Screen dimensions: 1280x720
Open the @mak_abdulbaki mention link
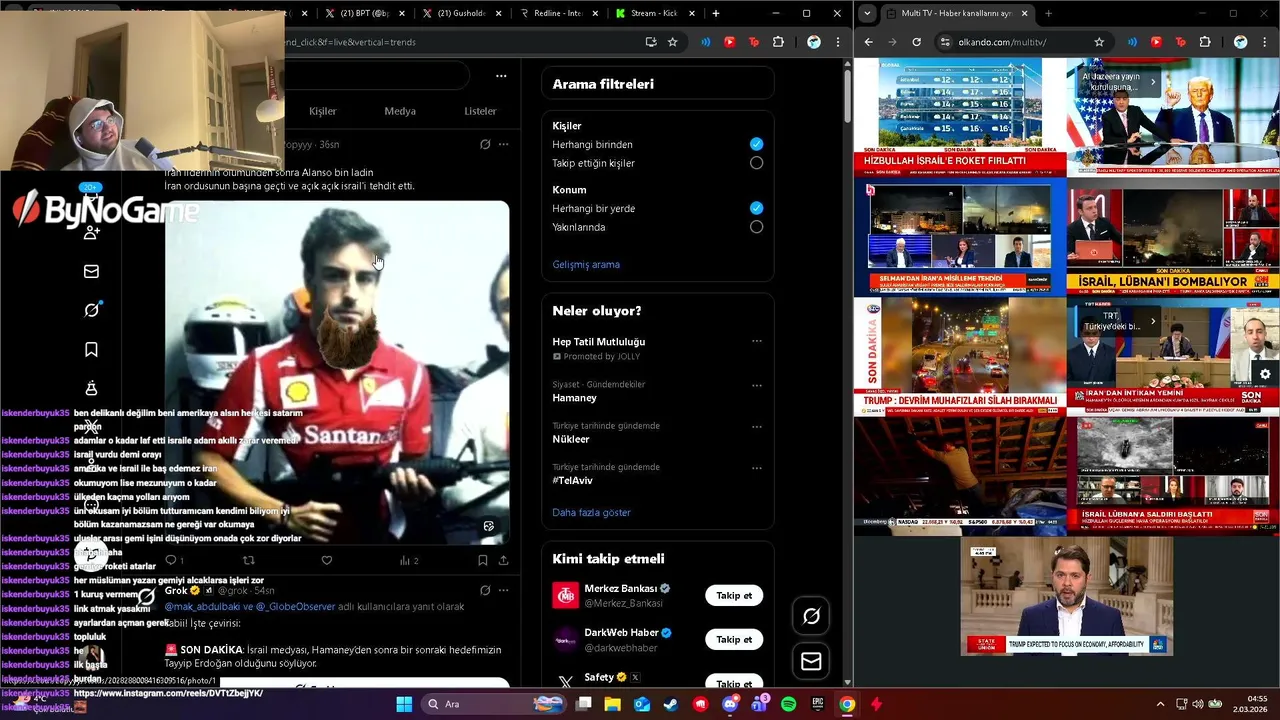click(x=205, y=607)
